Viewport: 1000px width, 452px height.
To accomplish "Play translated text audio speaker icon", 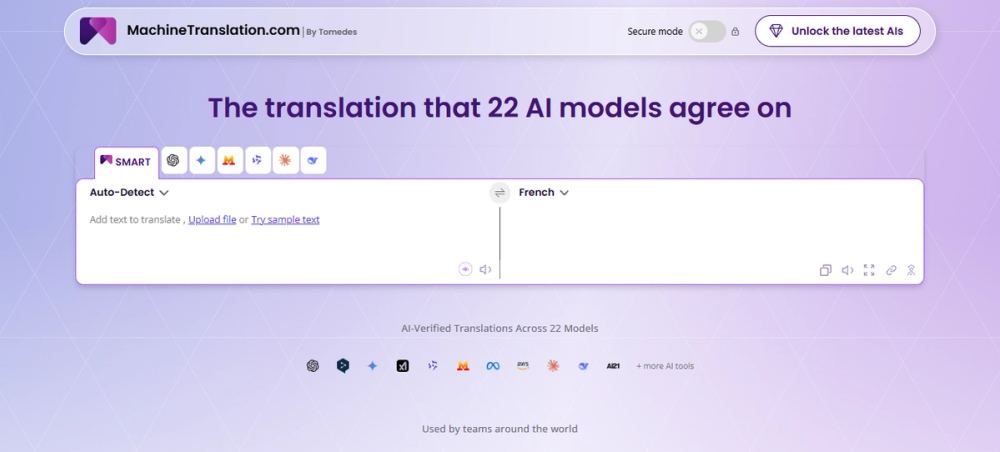I will tap(848, 270).
